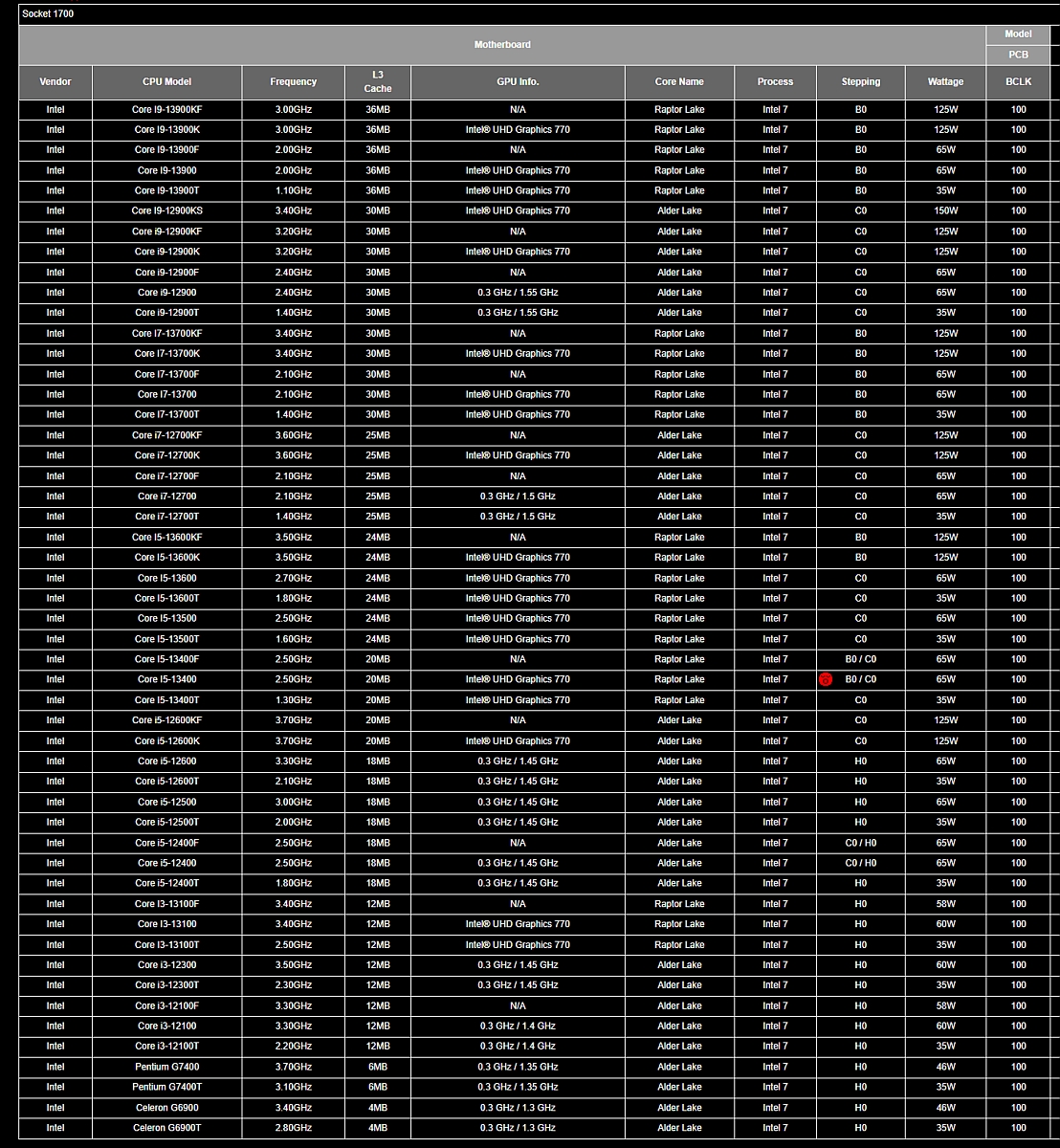Select the Pentium G7400 cell
Image resolution: width=1060 pixels, height=1148 pixels.
point(167,1068)
